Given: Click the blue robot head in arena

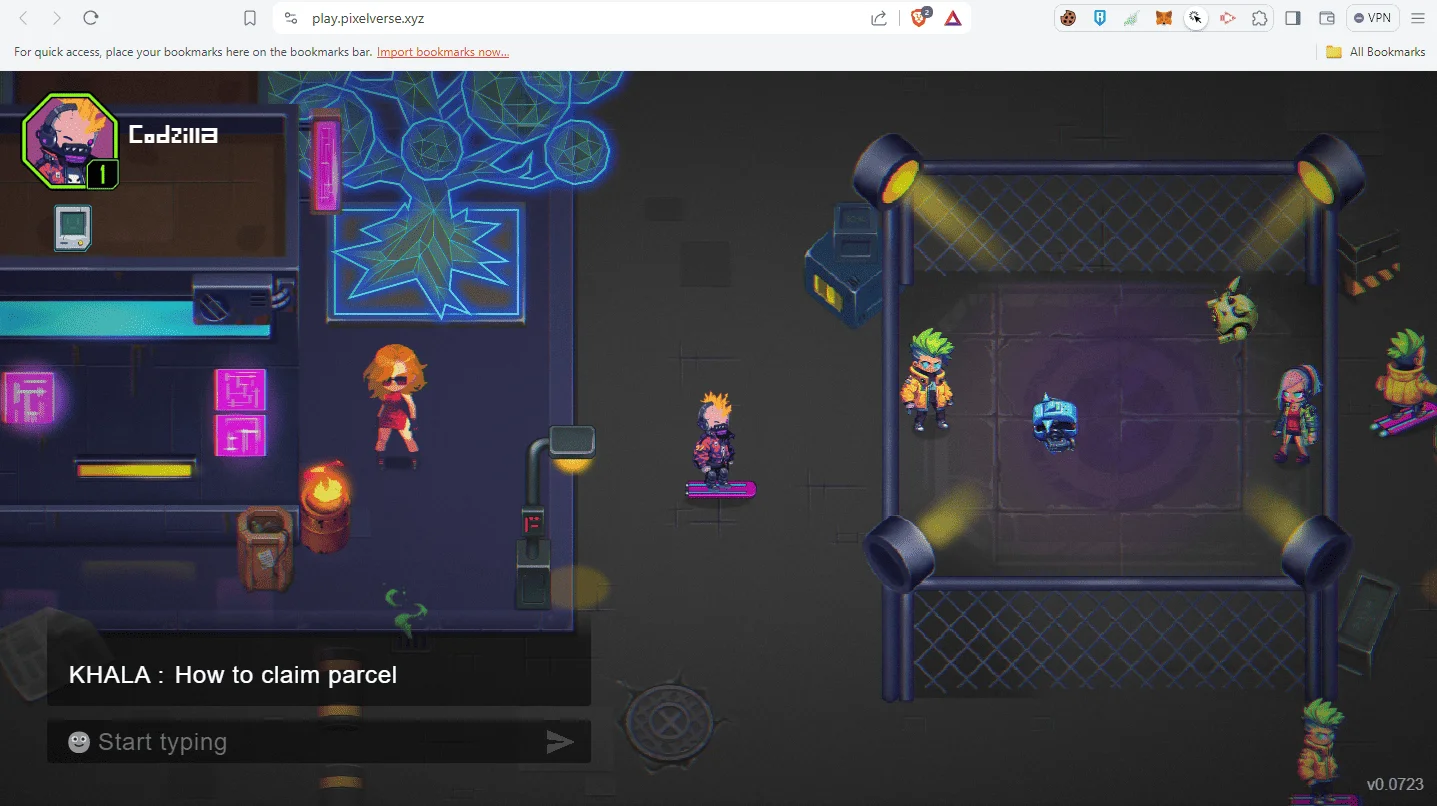Looking at the screenshot, I should point(1055,423).
